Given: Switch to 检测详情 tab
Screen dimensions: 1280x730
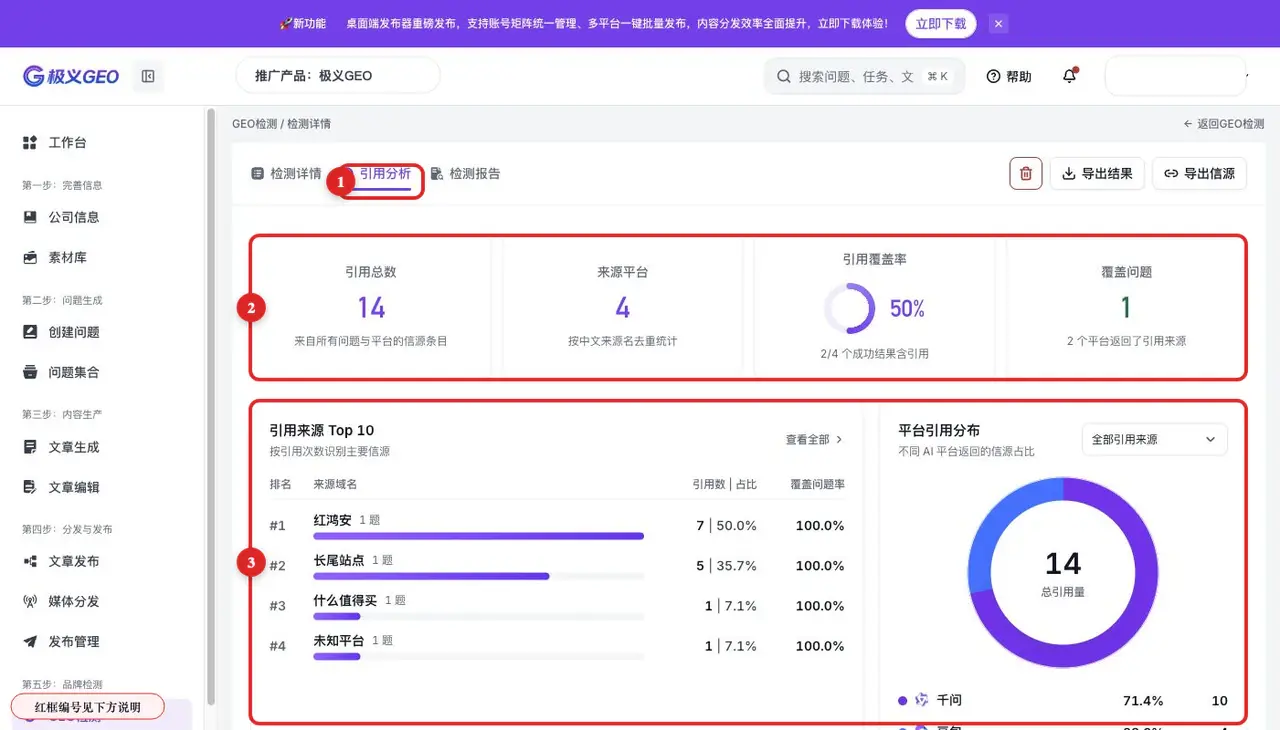Looking at the screenshot, I should click(x=286, y=173).
